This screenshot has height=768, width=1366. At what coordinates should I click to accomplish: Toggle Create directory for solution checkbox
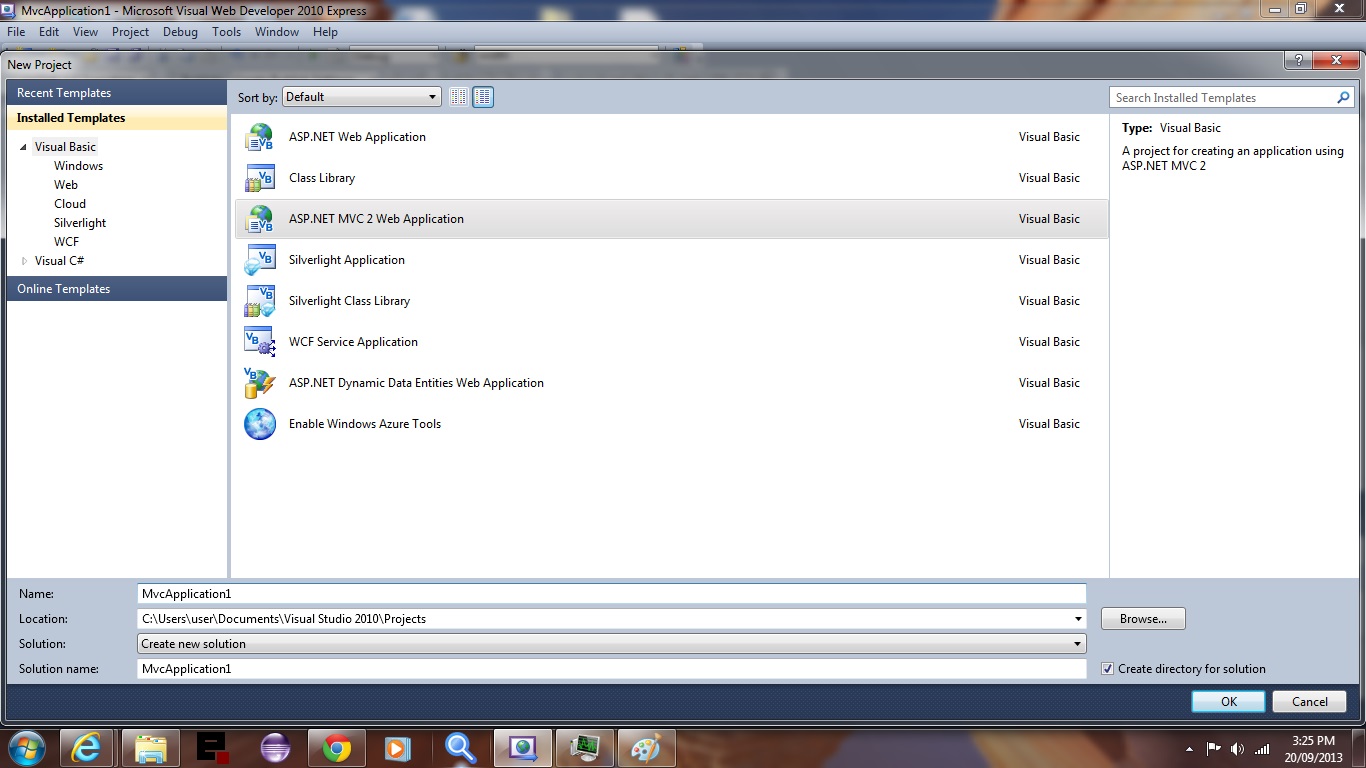(x=1107, y=669)
